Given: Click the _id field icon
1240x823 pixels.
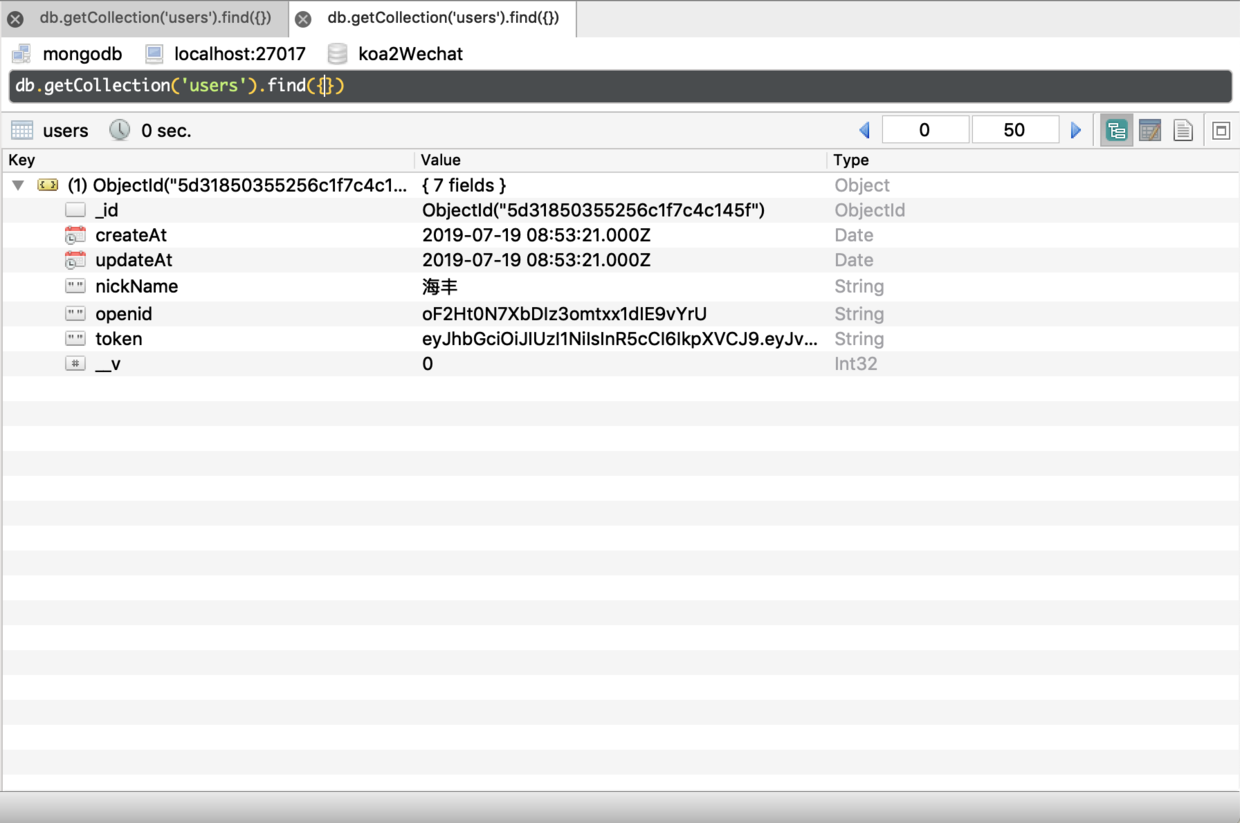Looking at the screenshot, I should point(75,210).
